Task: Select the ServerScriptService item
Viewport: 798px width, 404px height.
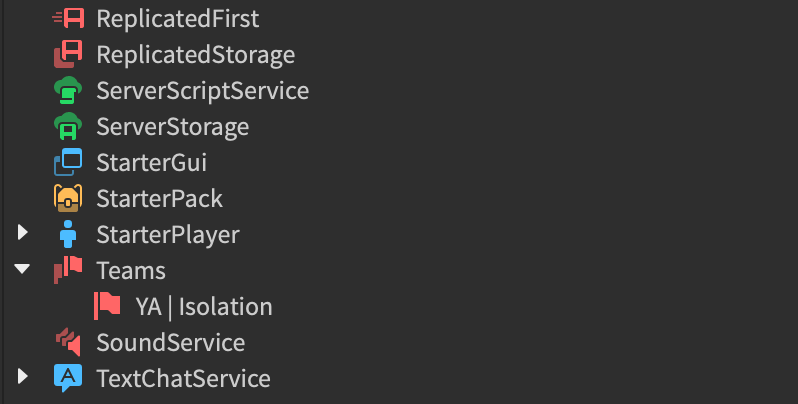Action: pos(202,91)
